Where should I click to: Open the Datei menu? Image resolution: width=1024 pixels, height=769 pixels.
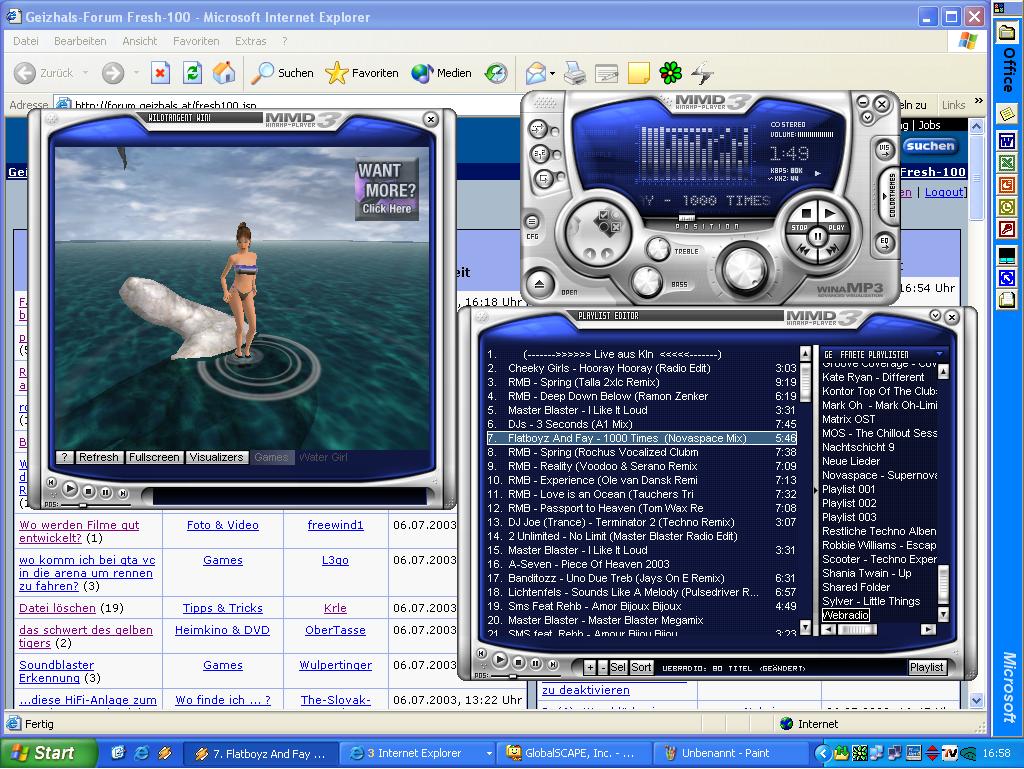pos(25,41)
